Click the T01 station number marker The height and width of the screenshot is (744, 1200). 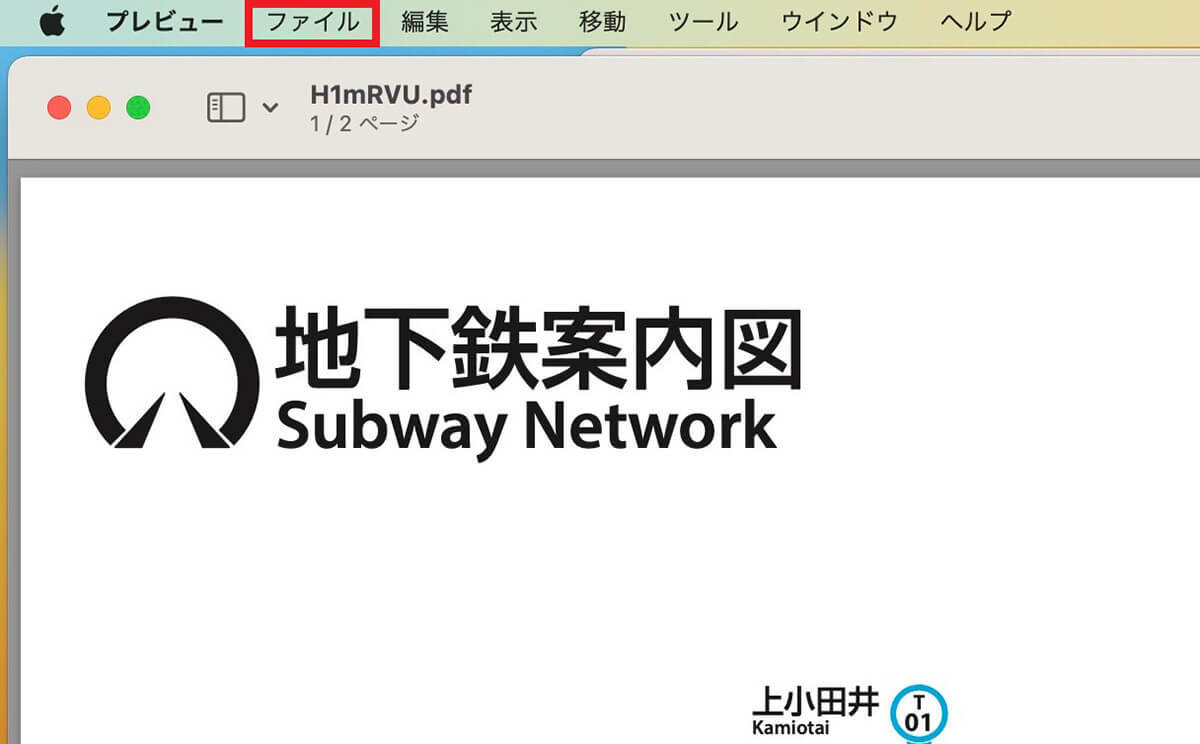click(918, 714)
